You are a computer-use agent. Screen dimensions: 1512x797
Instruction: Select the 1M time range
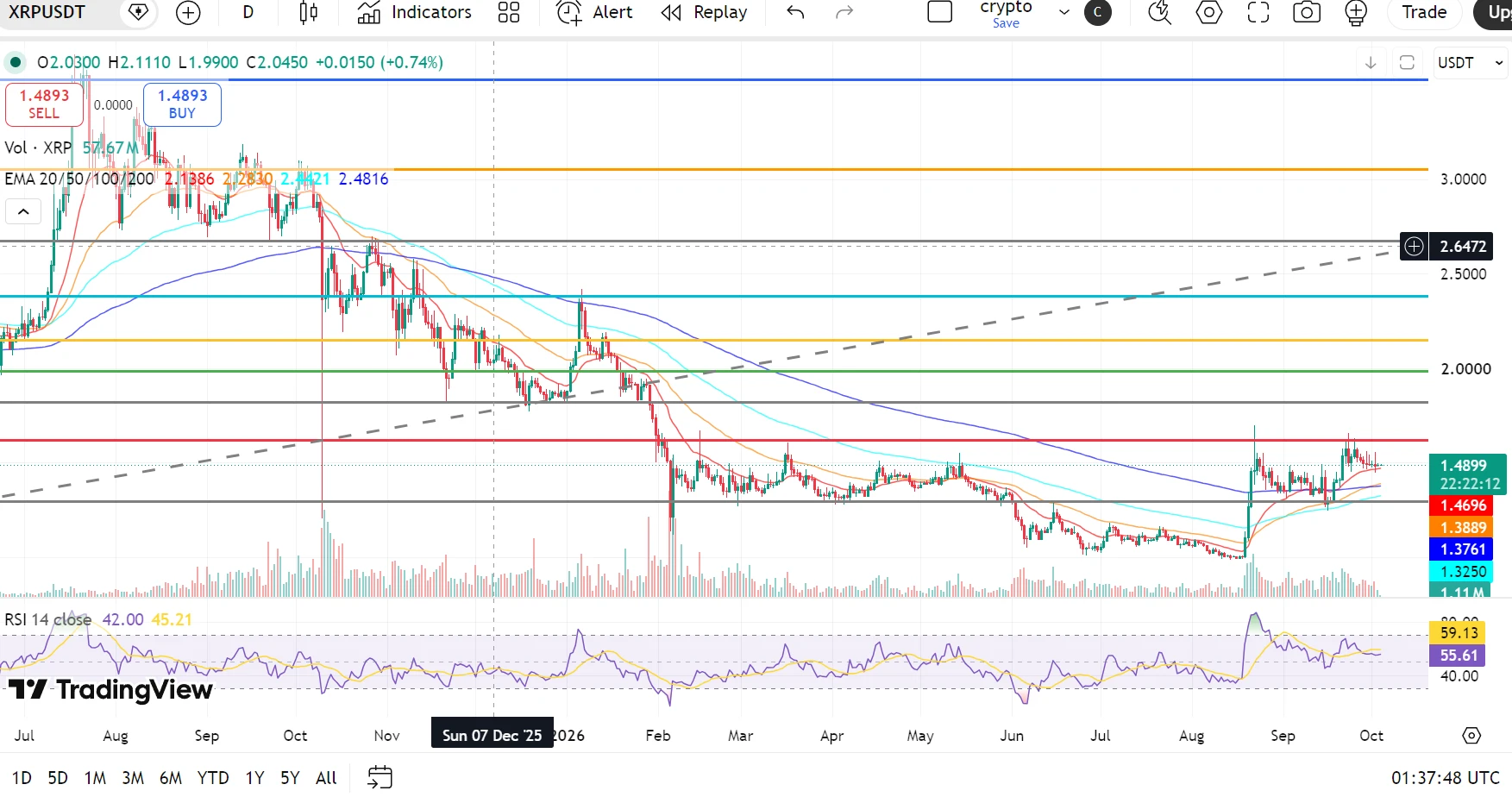click(95, 778)
